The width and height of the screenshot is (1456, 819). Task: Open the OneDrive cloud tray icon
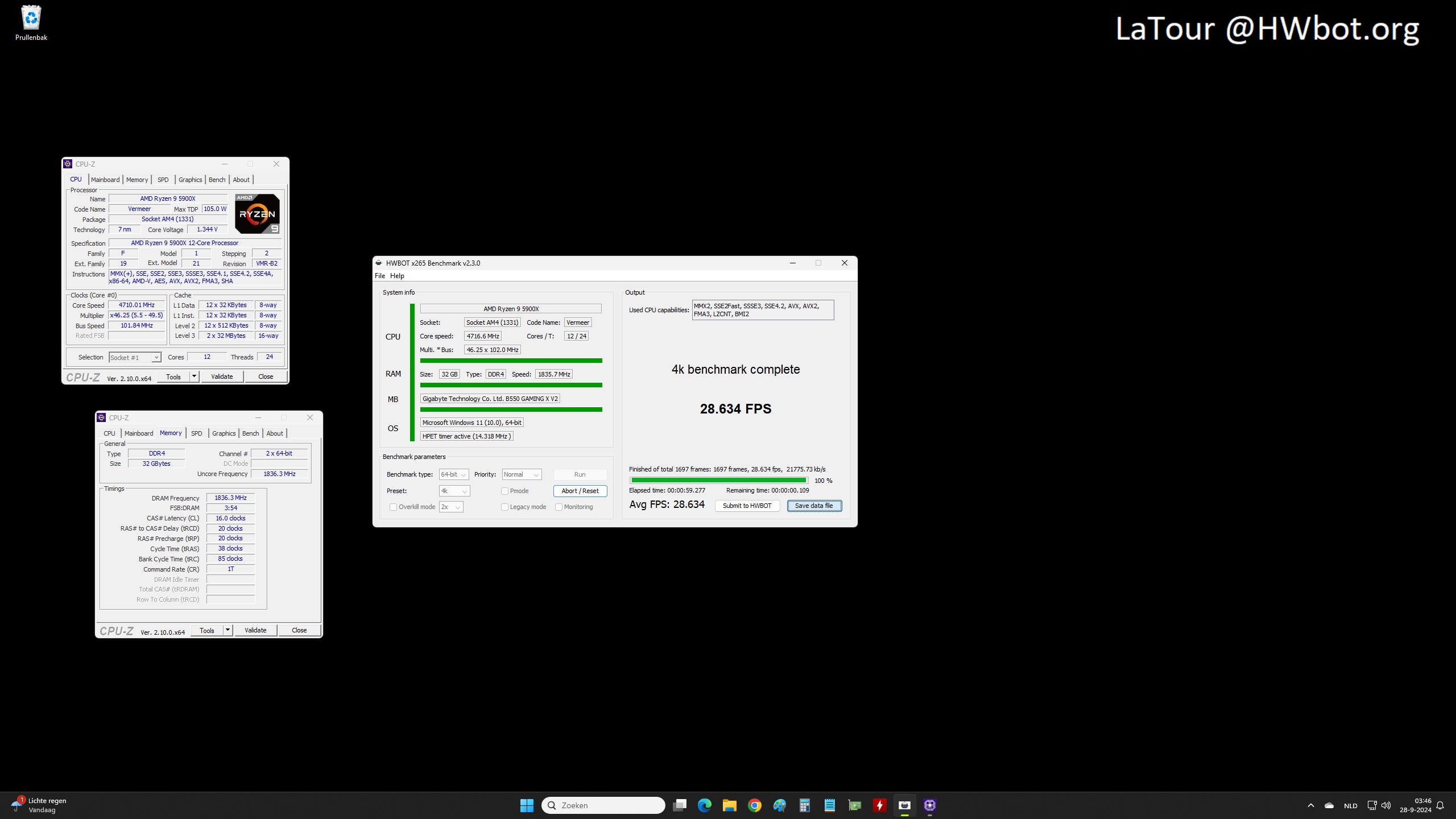click(1329, 805)
